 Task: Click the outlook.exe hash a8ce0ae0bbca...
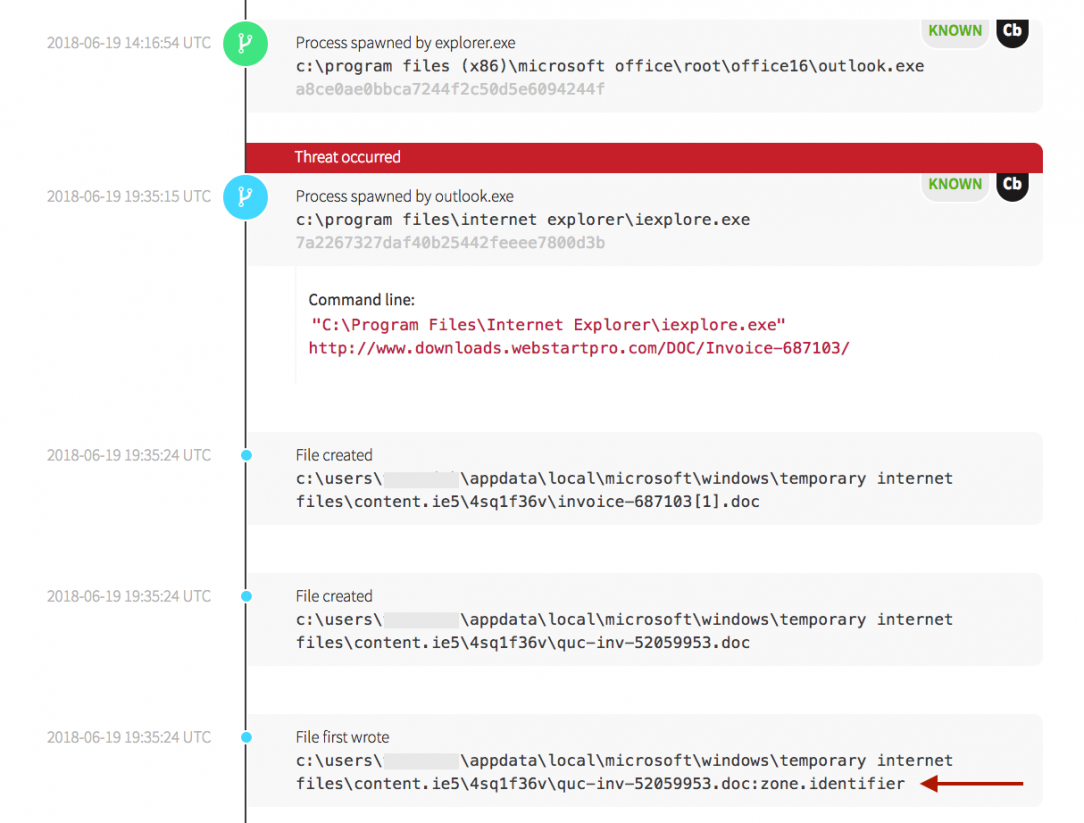[x=450, y=89]
